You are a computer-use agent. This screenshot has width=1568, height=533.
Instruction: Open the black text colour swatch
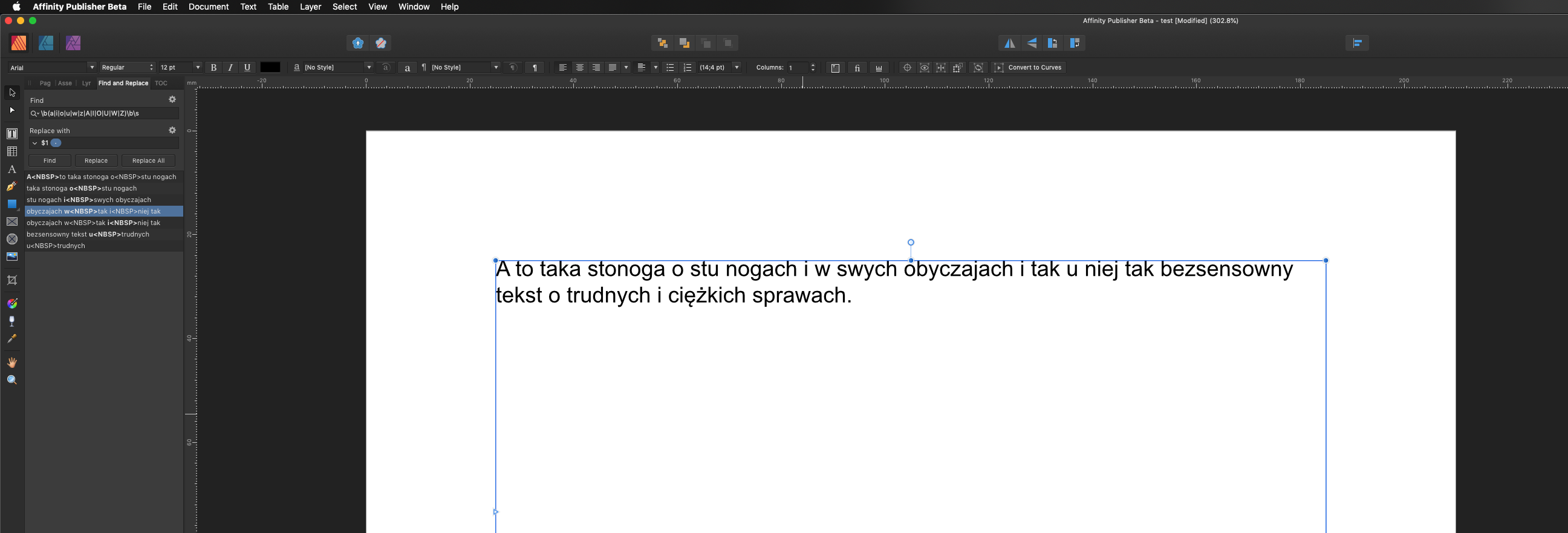tap(270, 68)
